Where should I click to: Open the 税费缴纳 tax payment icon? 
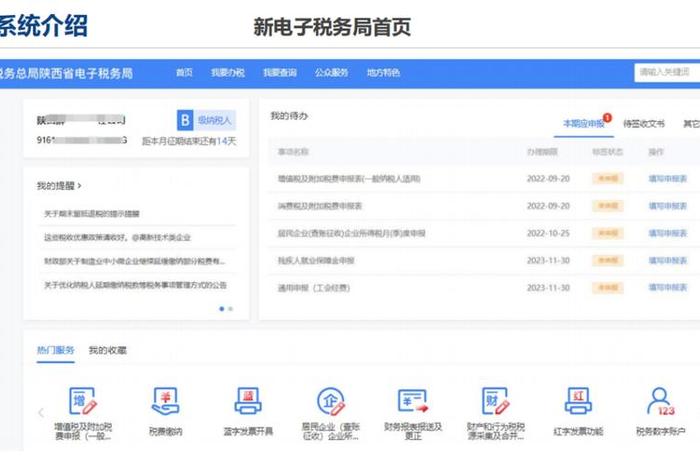coord(165,401)
